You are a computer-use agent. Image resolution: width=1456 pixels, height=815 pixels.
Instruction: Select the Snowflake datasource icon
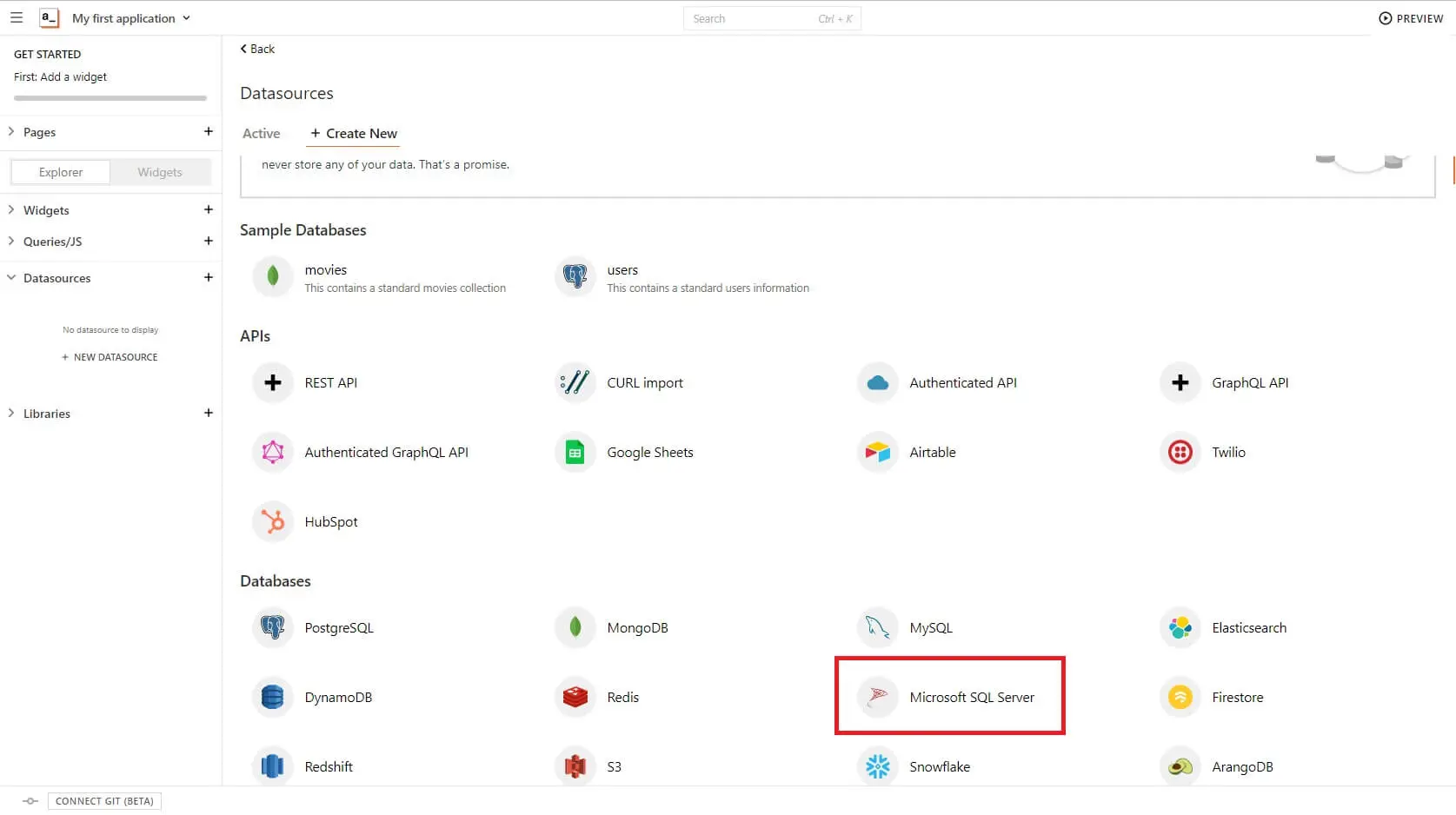(878, 766)
